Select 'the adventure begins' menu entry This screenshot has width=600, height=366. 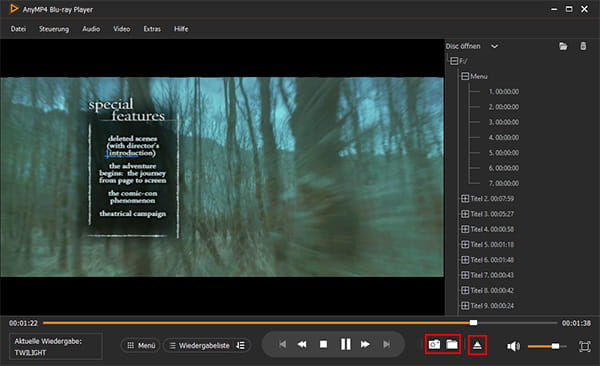coord(132,173)
